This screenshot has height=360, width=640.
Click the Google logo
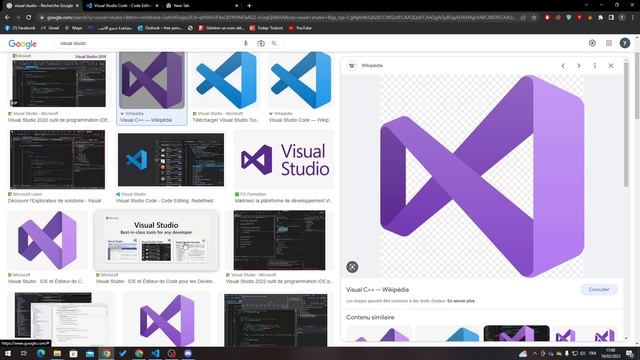(22, 44)
